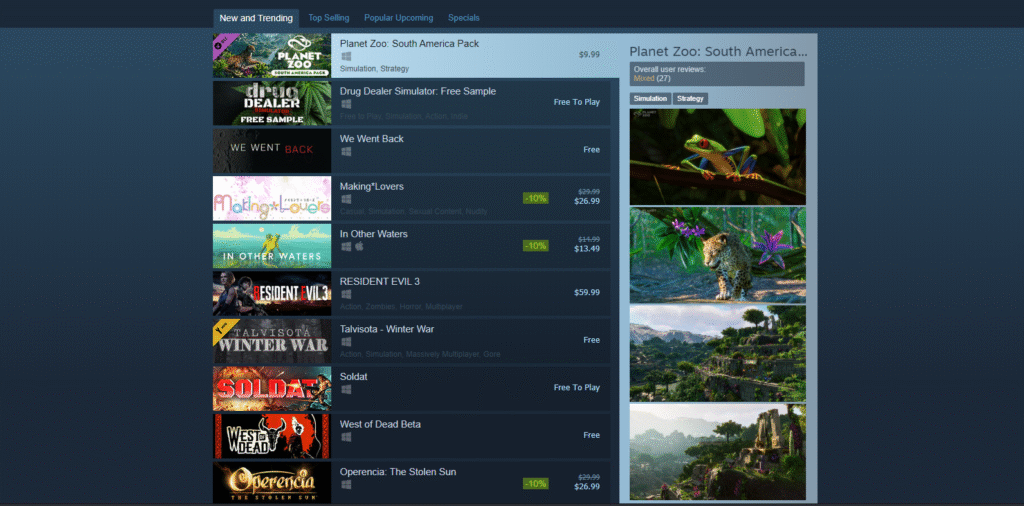The image size is (1024, 506).
Task: Click the We Went Back capsule image
Action: pos(272,151)
